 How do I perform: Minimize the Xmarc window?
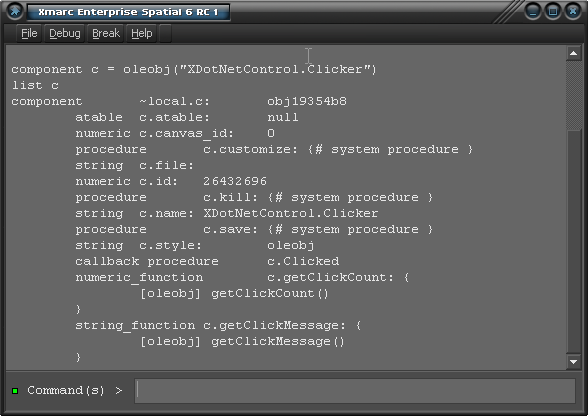tap(533, 11)
